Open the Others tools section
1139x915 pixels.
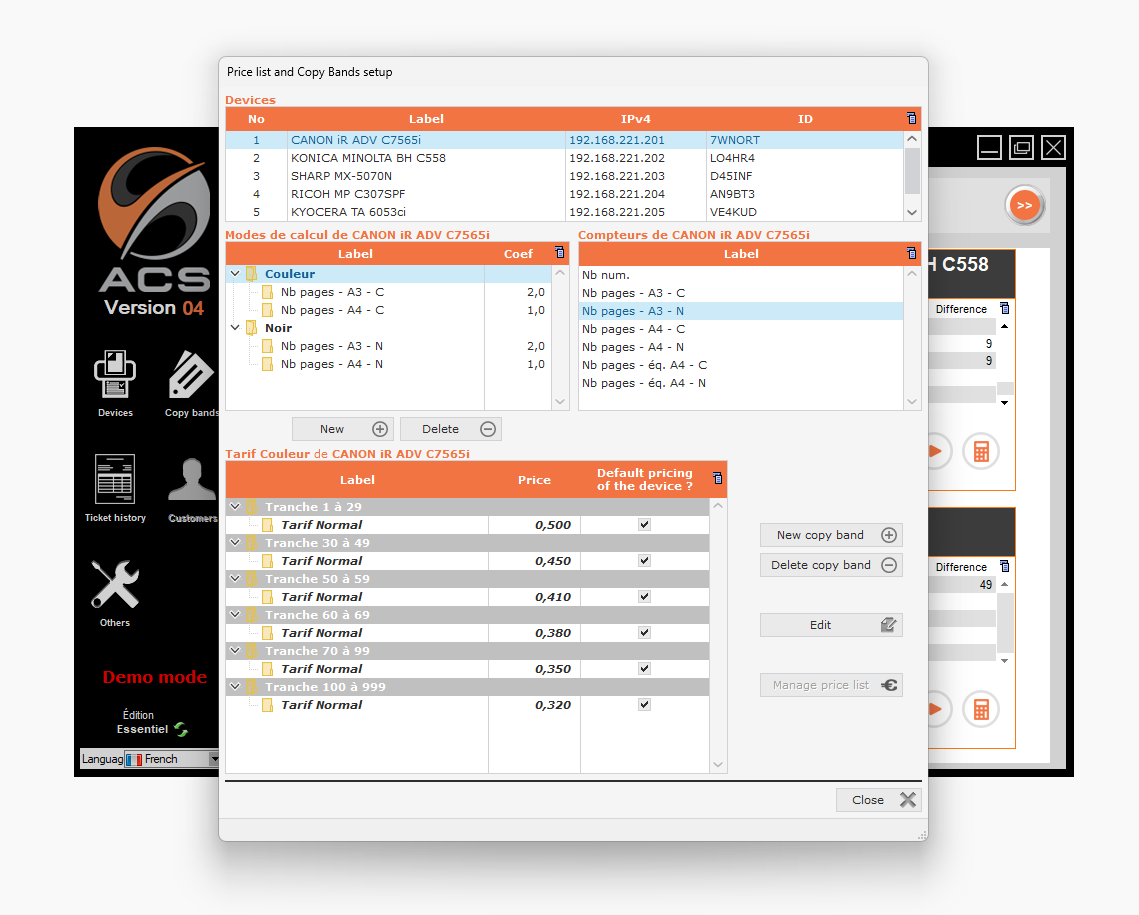(115, 593)
